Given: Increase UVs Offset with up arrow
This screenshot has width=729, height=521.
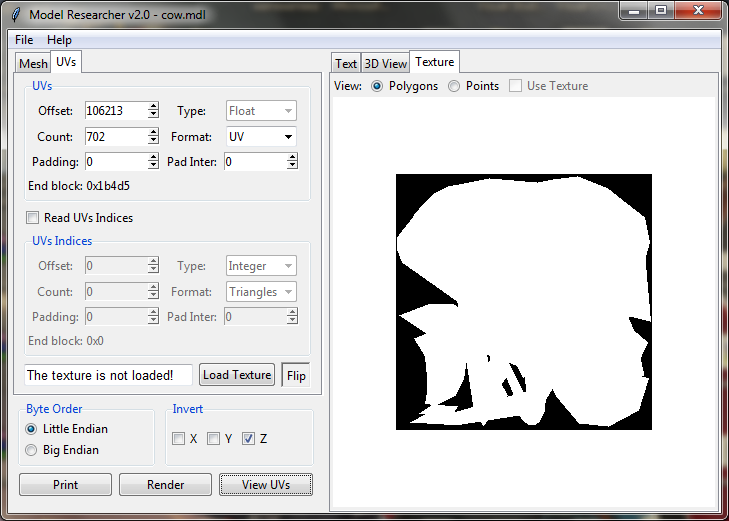Looking at the screenshot, I should 153,106.
